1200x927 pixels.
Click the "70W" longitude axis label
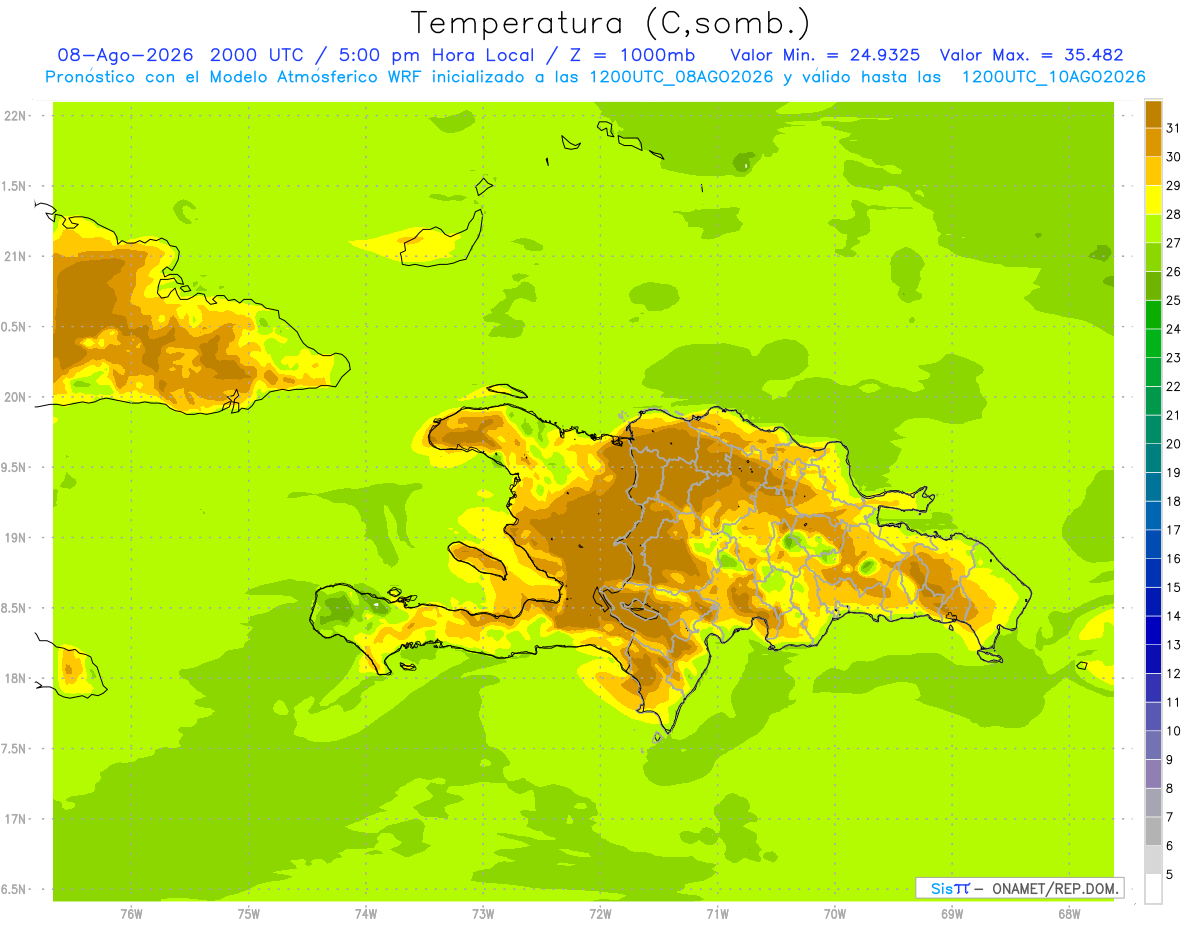coord(835,914)
